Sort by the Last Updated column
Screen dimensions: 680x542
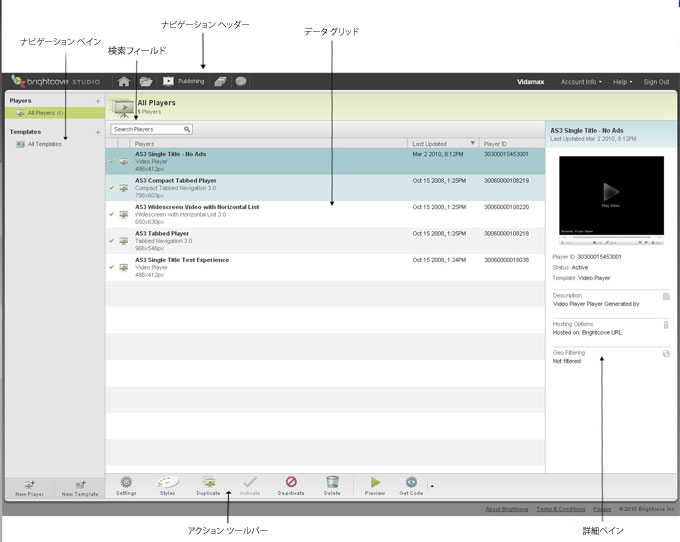click(x=443, y=144)
